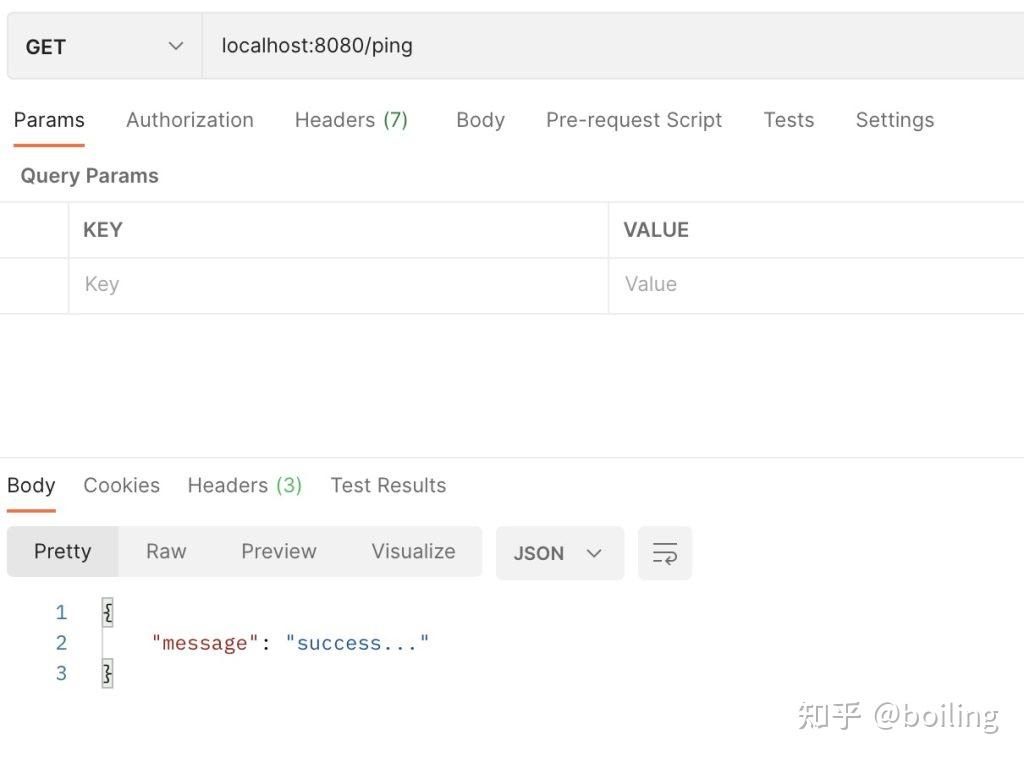Screen dimensions: 1024x763
Task: Click the request URL field
Action: tap(610, 46)
